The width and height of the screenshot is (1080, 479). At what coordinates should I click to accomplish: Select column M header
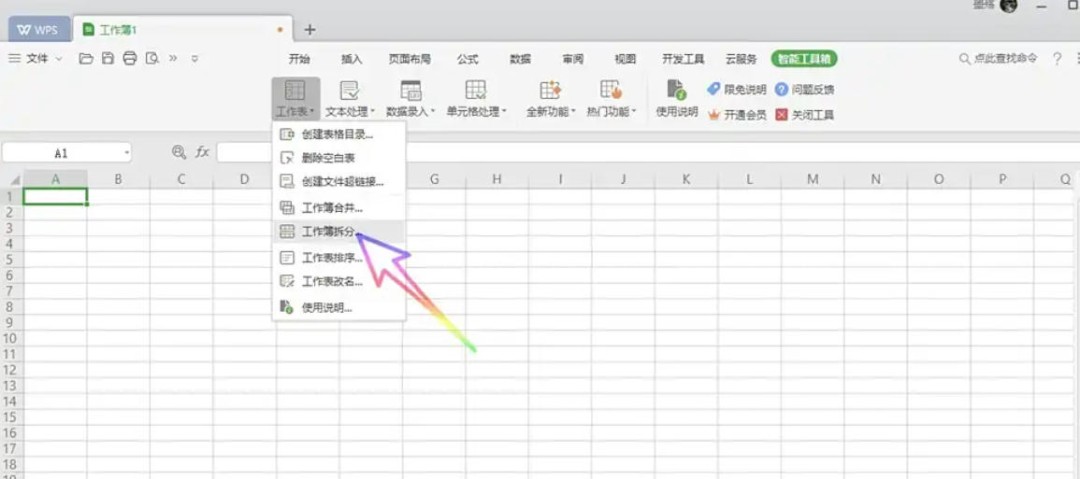(812, 179)
